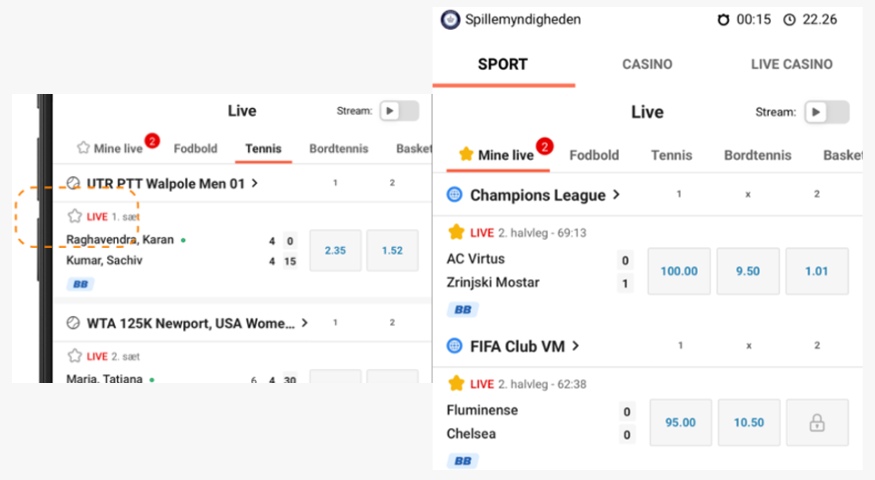This screenshot has height=480, width=875.
Task: Click the stopwatch session timer icon
Action: pos(723,20)
